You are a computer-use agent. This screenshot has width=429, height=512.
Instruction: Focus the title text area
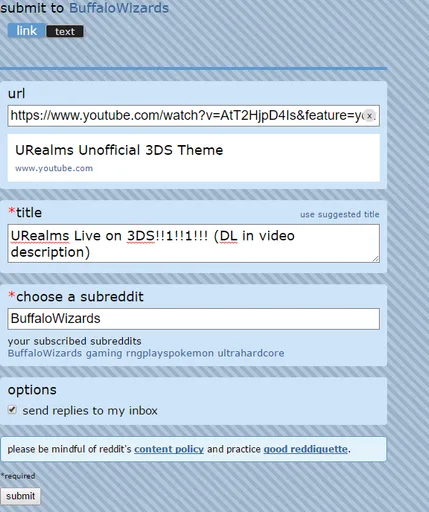193,243
